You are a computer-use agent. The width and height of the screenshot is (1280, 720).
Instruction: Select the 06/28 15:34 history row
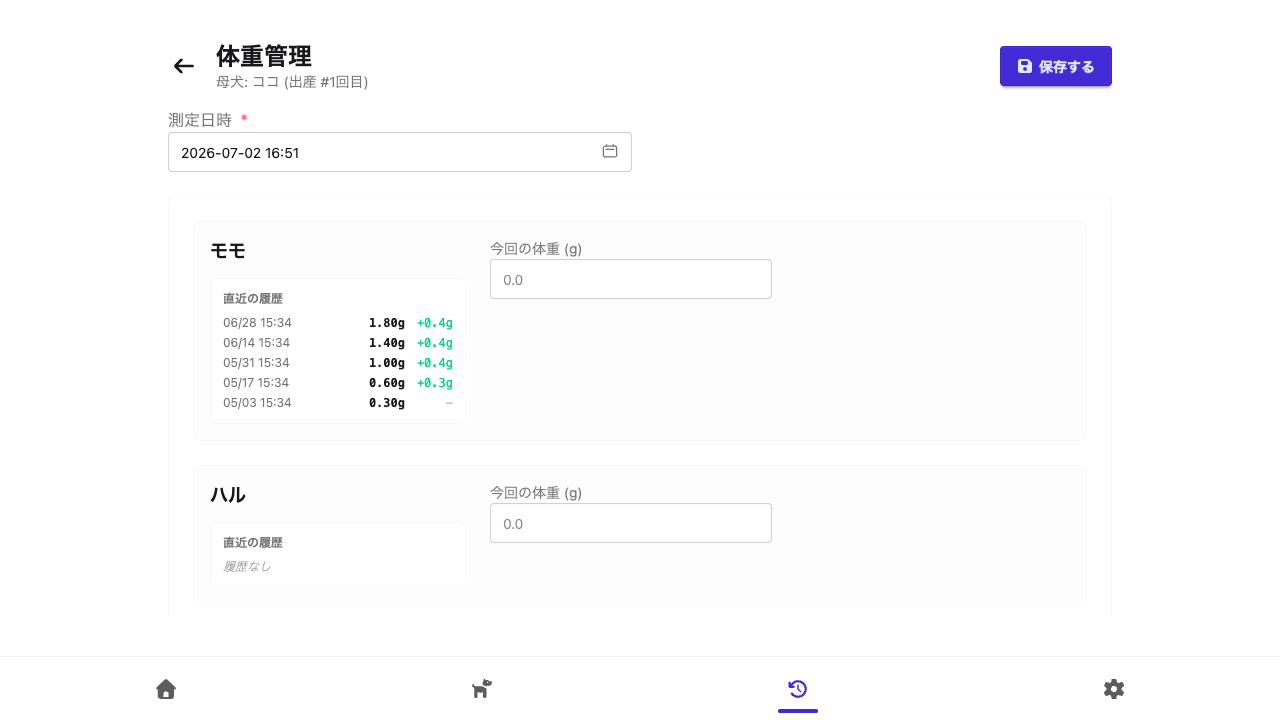[338, 323]
